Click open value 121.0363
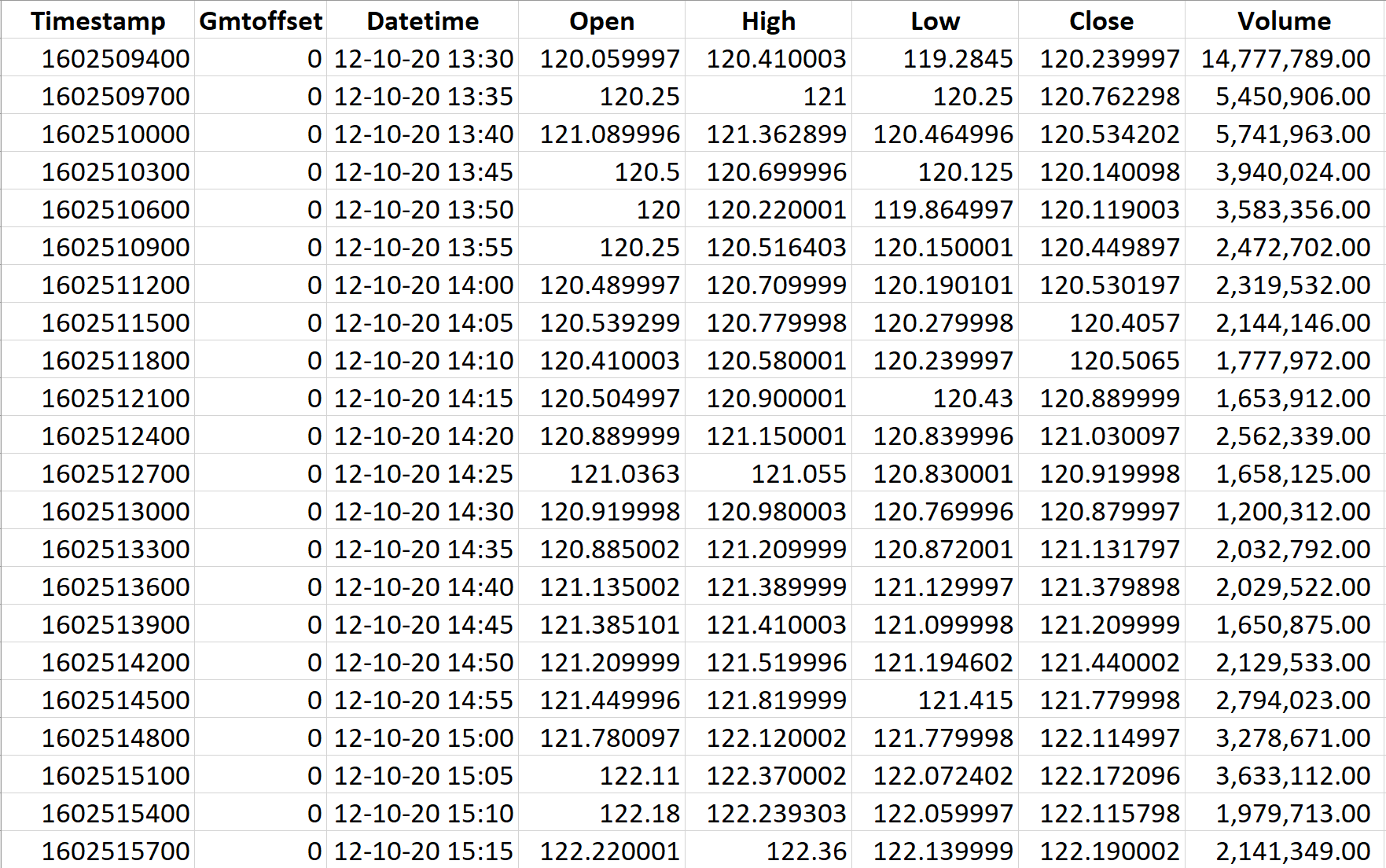 point(602,473)
